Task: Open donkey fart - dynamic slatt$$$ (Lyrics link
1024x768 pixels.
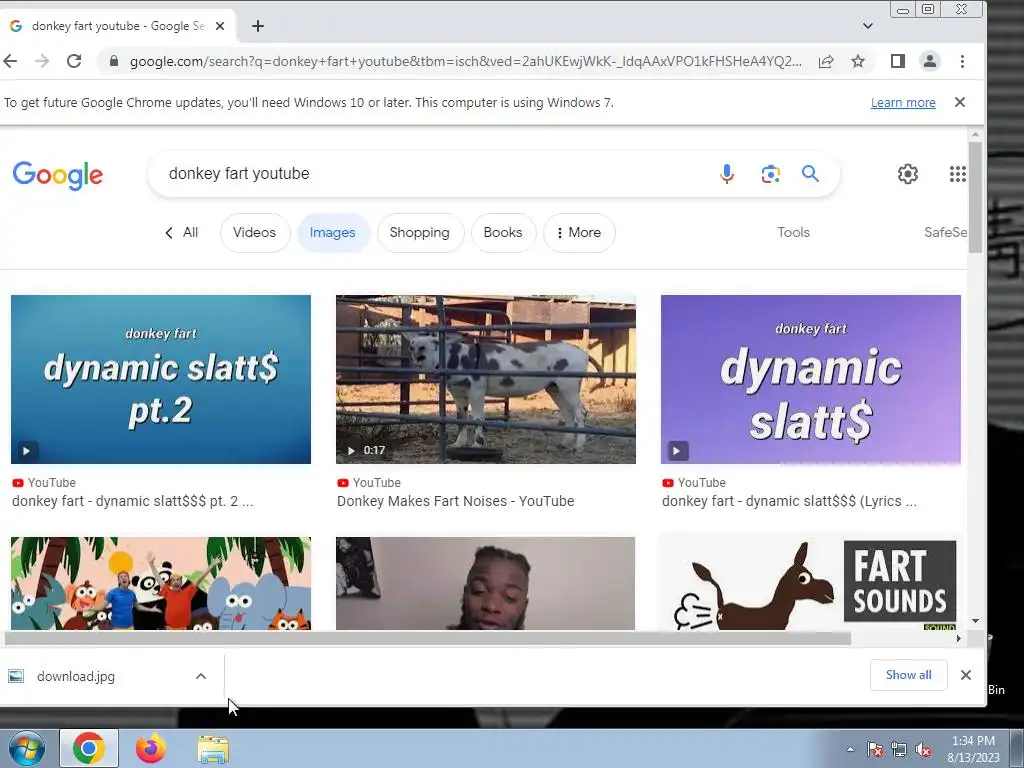Action: [789, 501]
